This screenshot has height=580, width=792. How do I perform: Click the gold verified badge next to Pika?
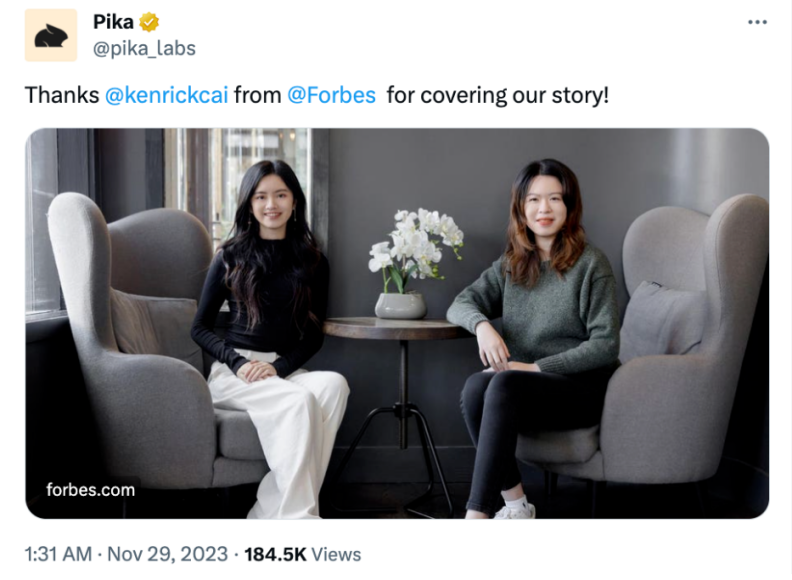pos(149,22)
